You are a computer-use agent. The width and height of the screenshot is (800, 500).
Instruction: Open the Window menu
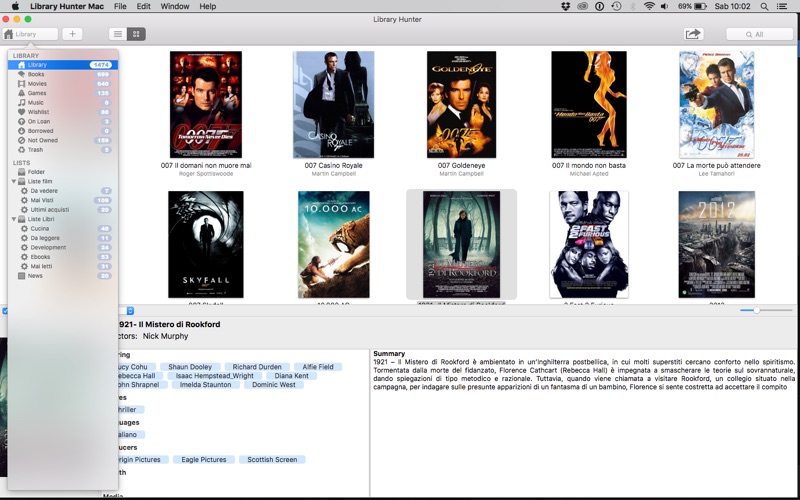(x=175, y=6)
